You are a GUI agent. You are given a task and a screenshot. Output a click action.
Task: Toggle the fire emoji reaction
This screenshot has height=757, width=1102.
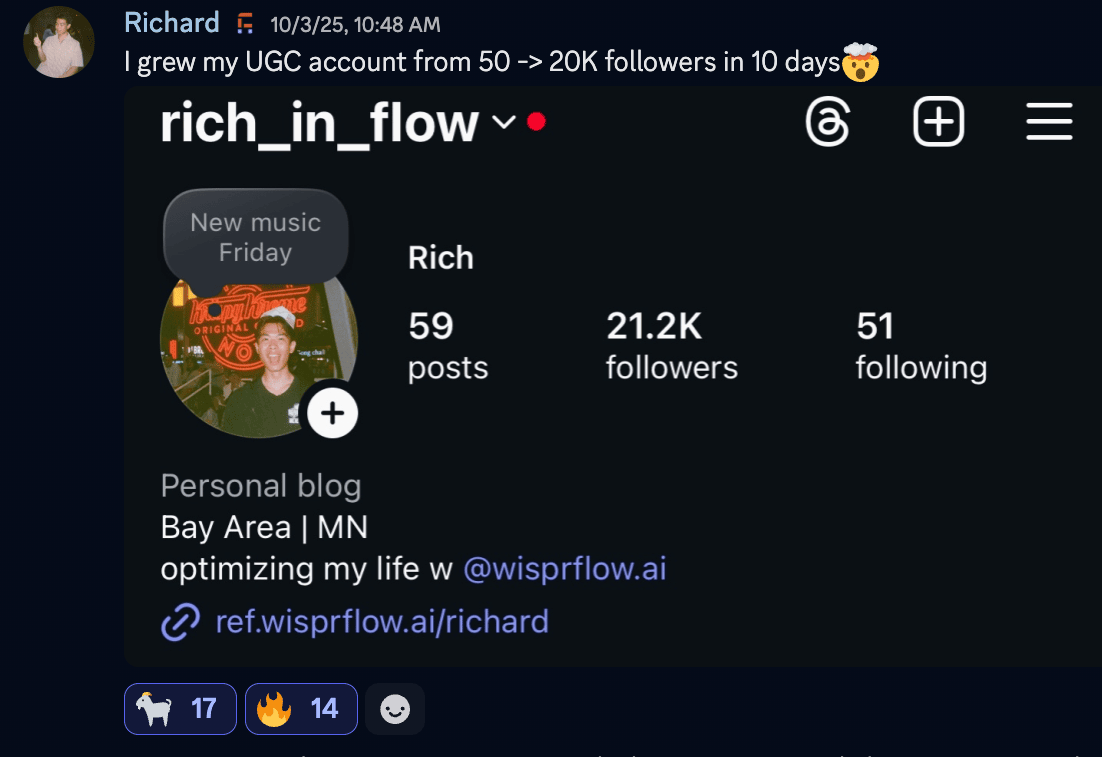click(x=301, y=709)
